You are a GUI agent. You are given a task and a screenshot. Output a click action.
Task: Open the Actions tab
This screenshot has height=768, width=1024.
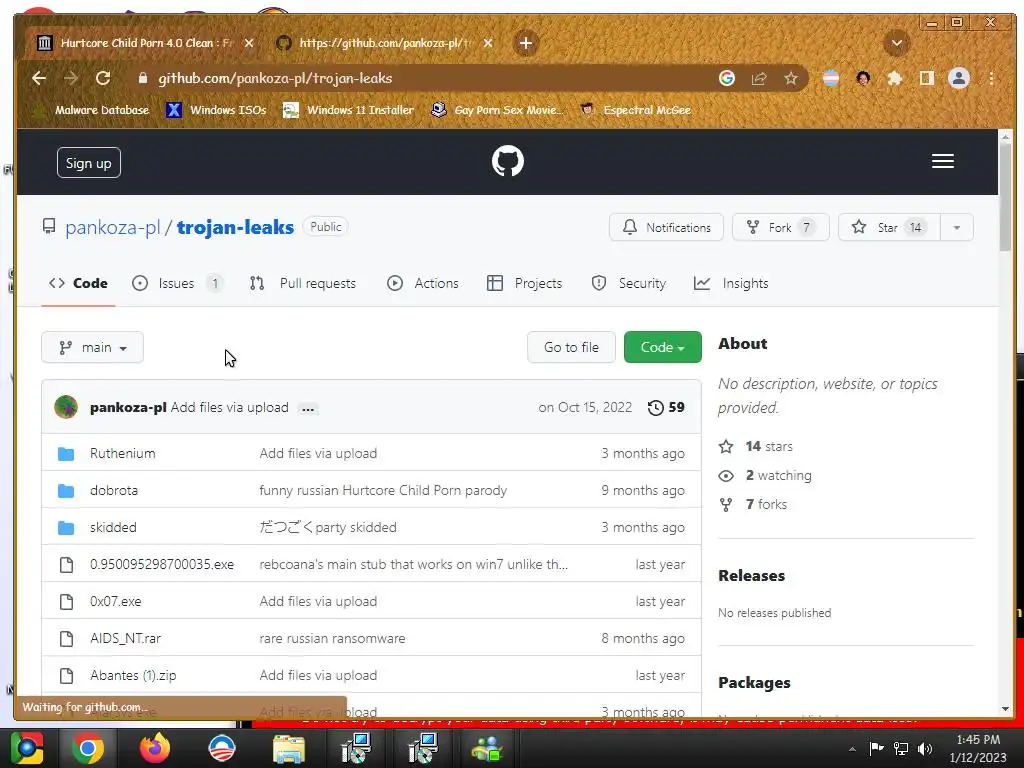coord(423,283)
